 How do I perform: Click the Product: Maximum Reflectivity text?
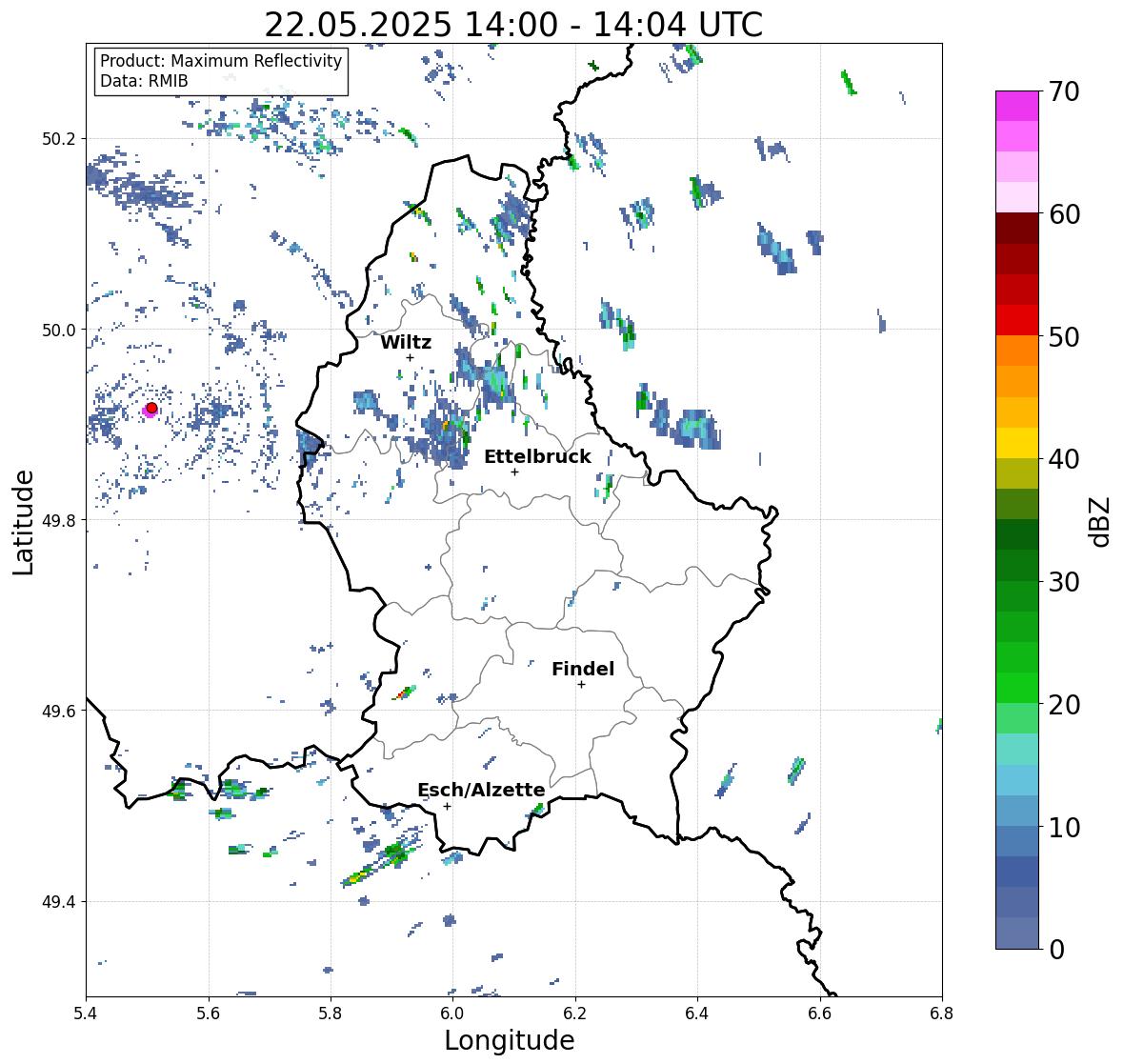pyautogui.click(x=221, y=61)
